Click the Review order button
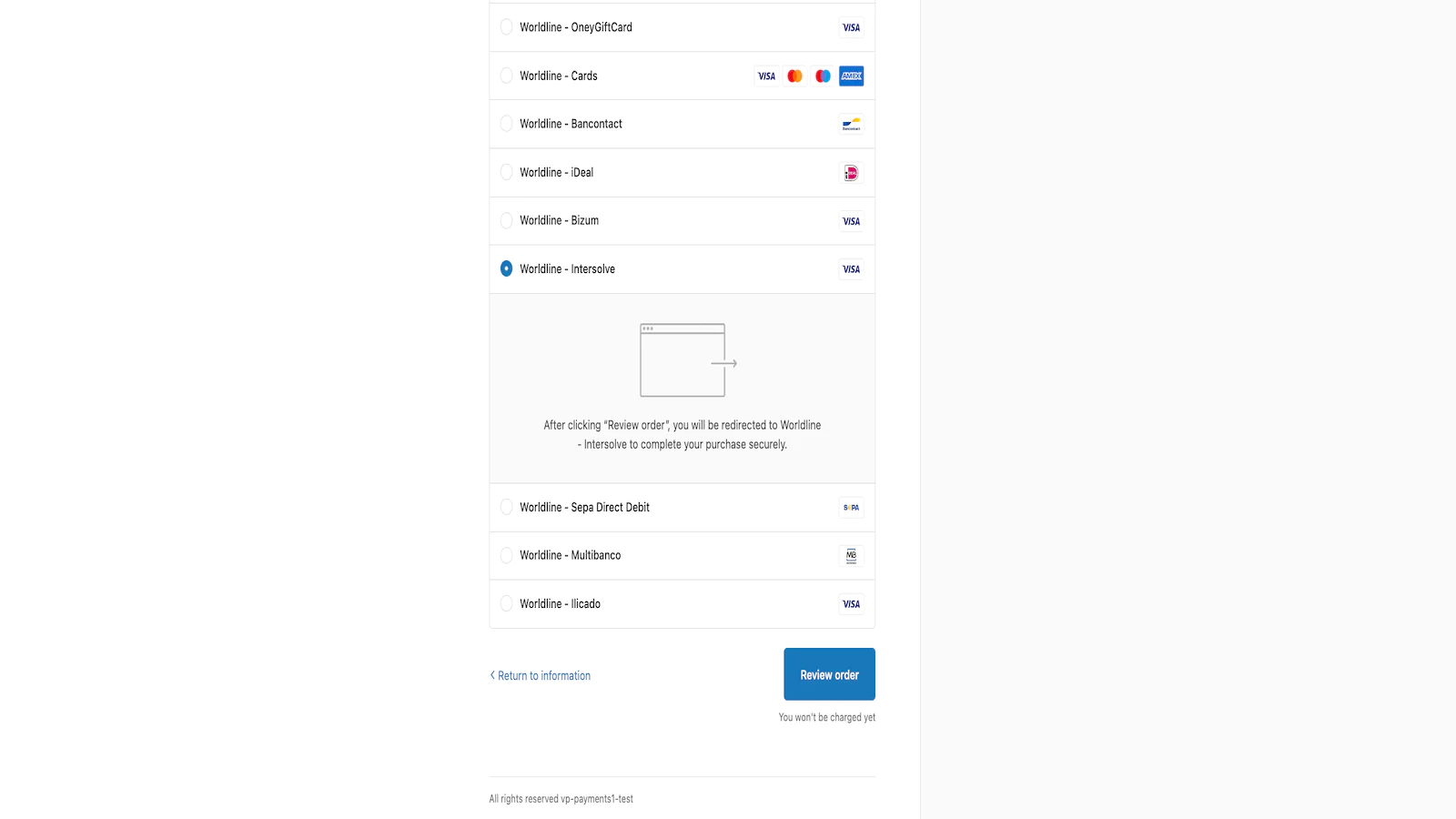 (x=829, y=674)
